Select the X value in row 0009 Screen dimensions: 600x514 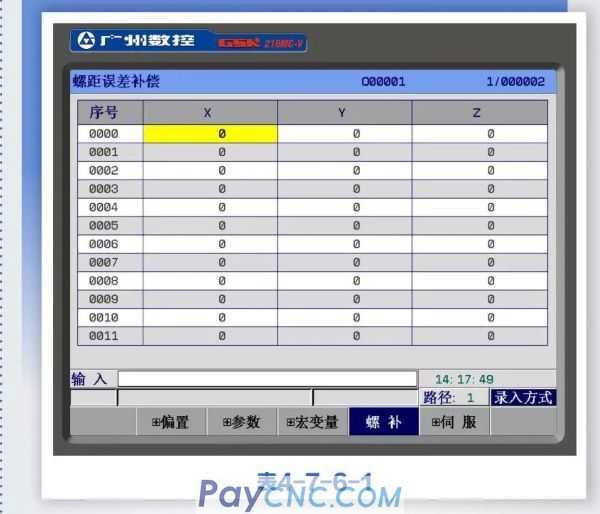coord(221,299)
